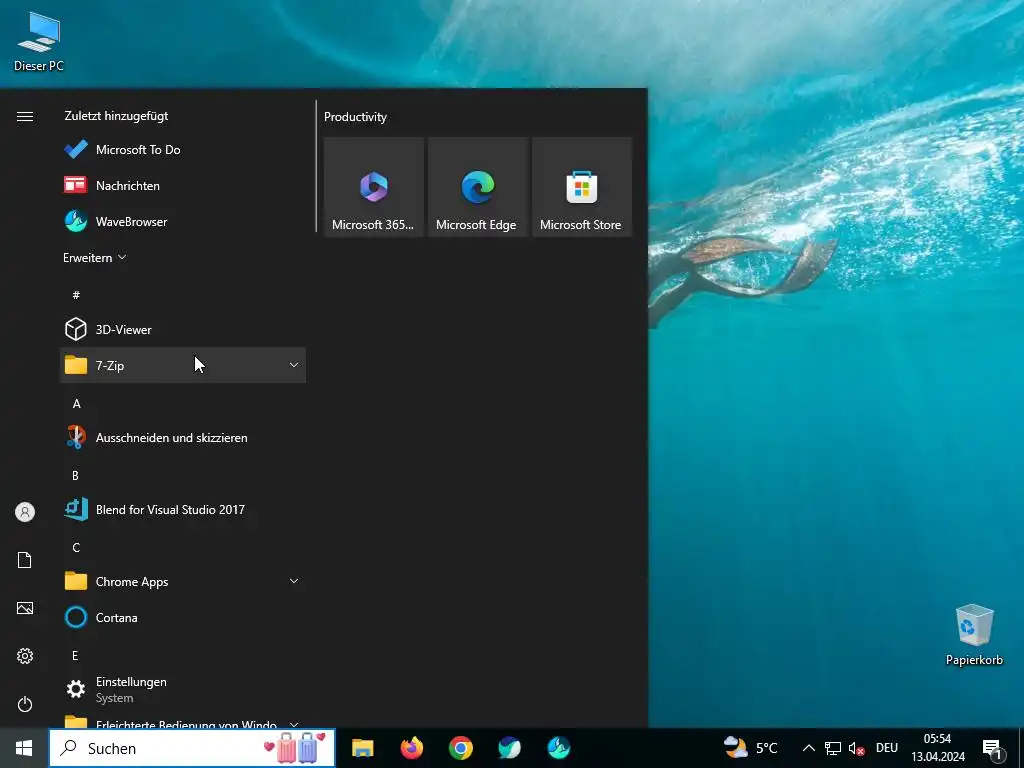Open the user account icon in Start sidebar
The width and height of the screenshot is (1024, 768).
pos(25,512)
